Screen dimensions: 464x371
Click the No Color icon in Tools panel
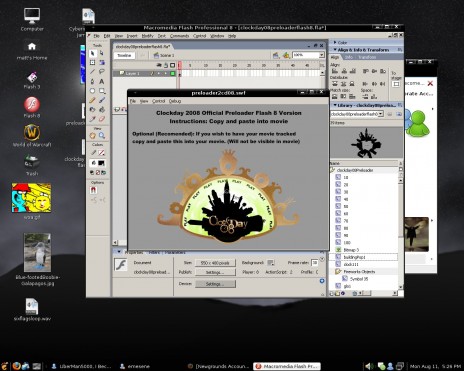[x=98, y=172]
